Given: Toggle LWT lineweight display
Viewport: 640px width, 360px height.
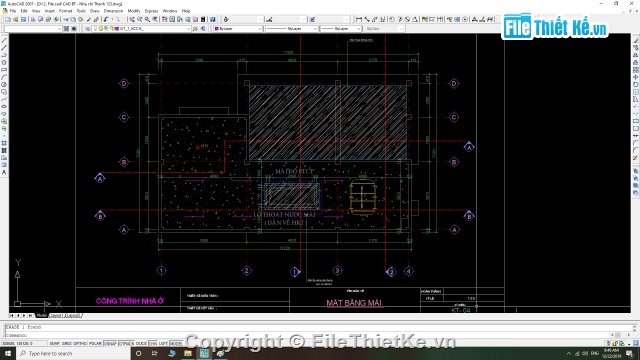Looking at the screenshot, I should click(x=163, y=344).
